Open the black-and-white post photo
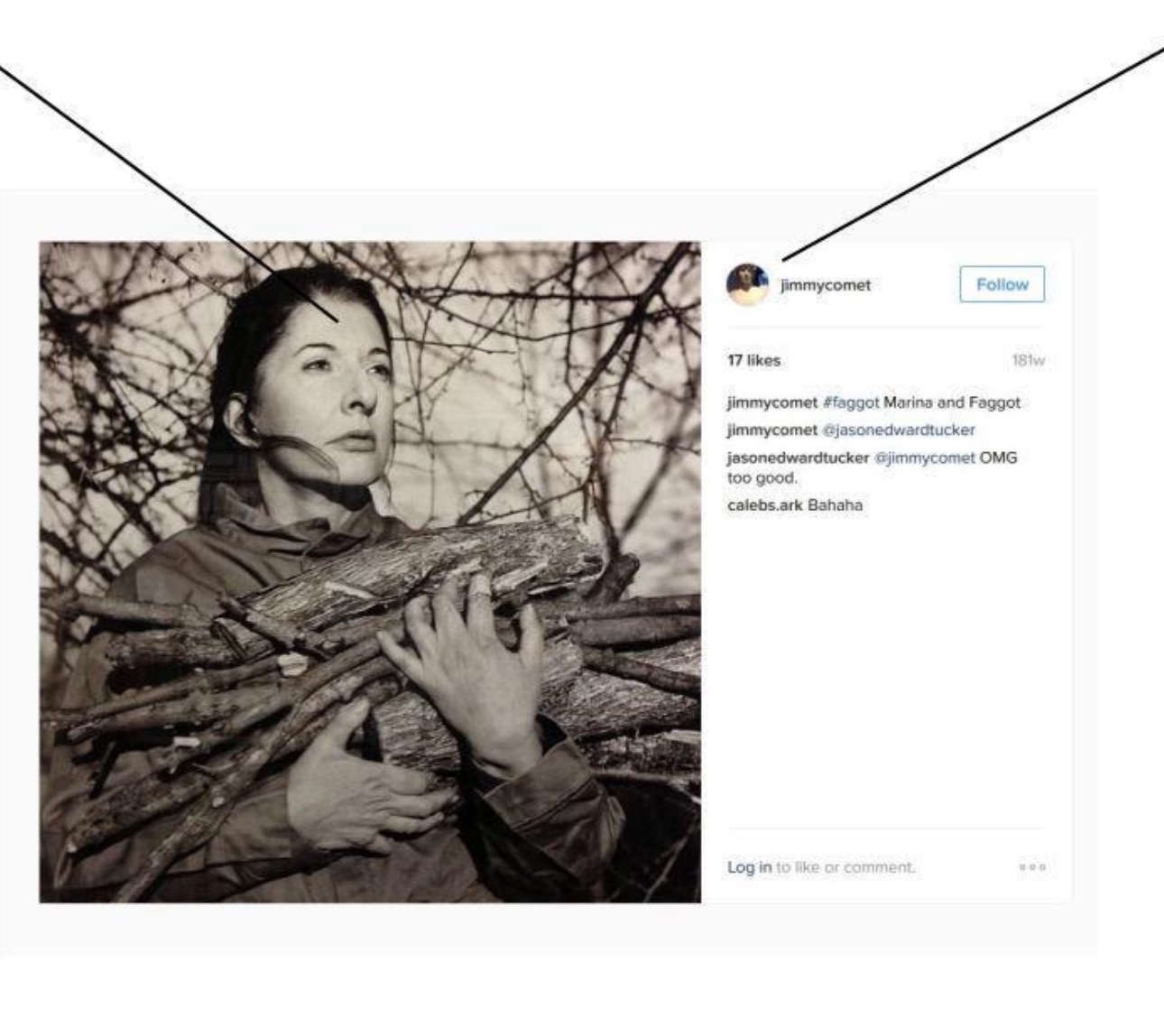The height and width of the screenshot is (1036, 1164). pos(370,572)
